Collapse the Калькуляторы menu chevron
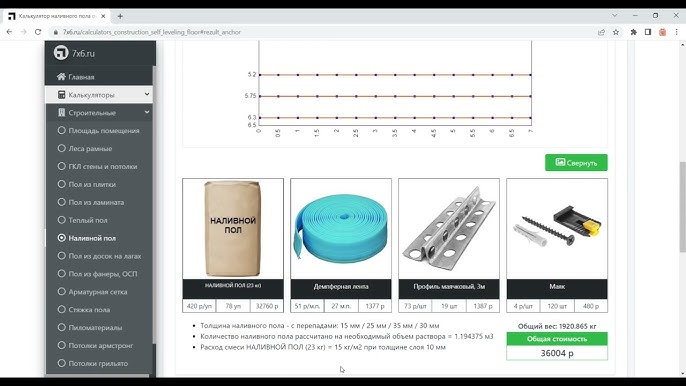Viewport: 686px width, 386px height. coord(147,94)
